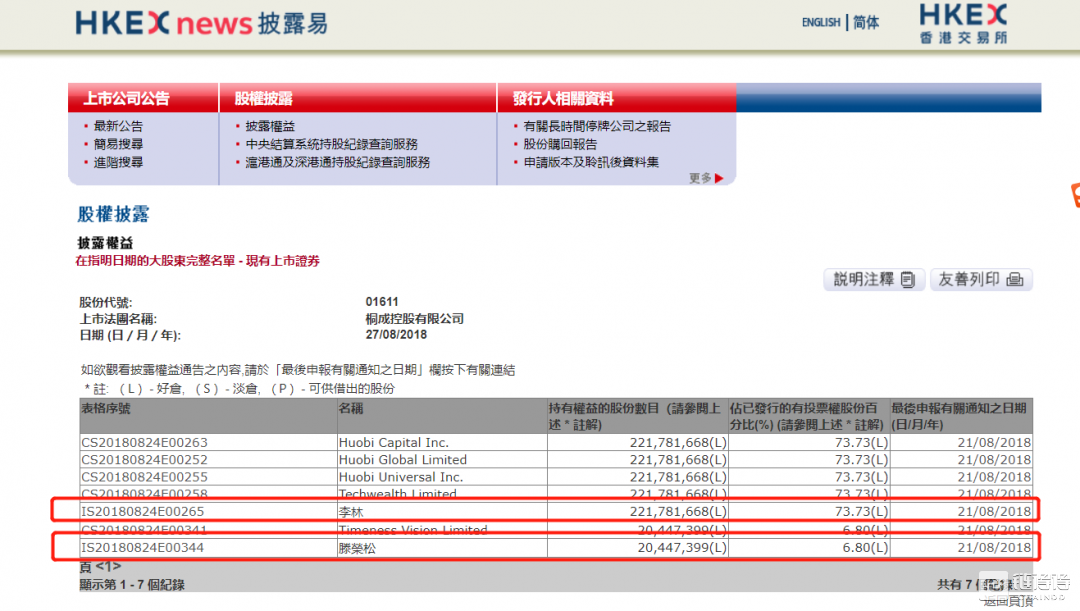Open the 上市公司公告 tab
This screenshot has width=1080, height=611.
pyautogui.click(x=126, y=98)
